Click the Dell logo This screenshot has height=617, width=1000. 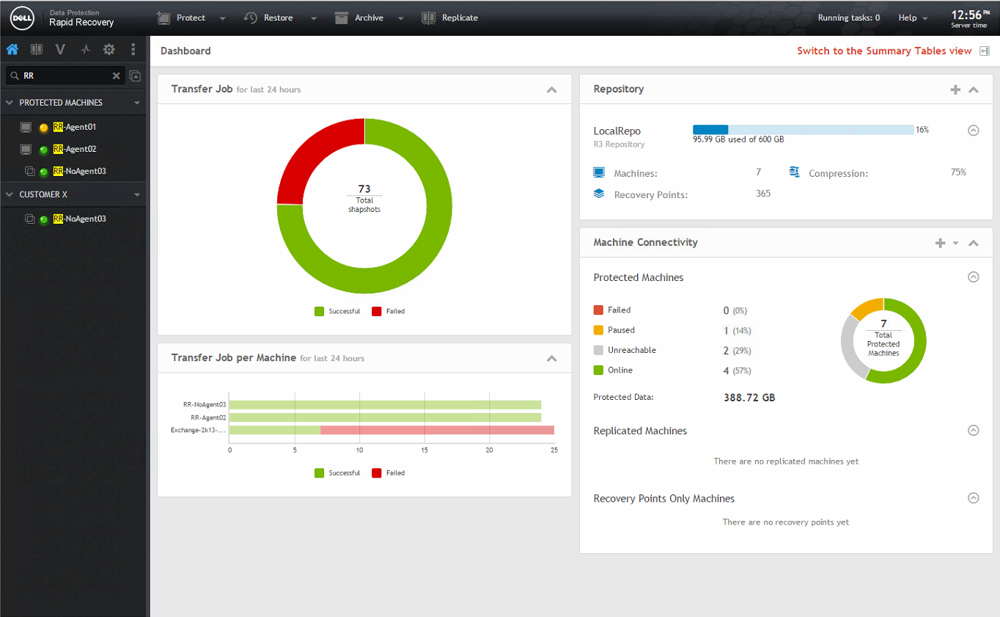[22, 18]
